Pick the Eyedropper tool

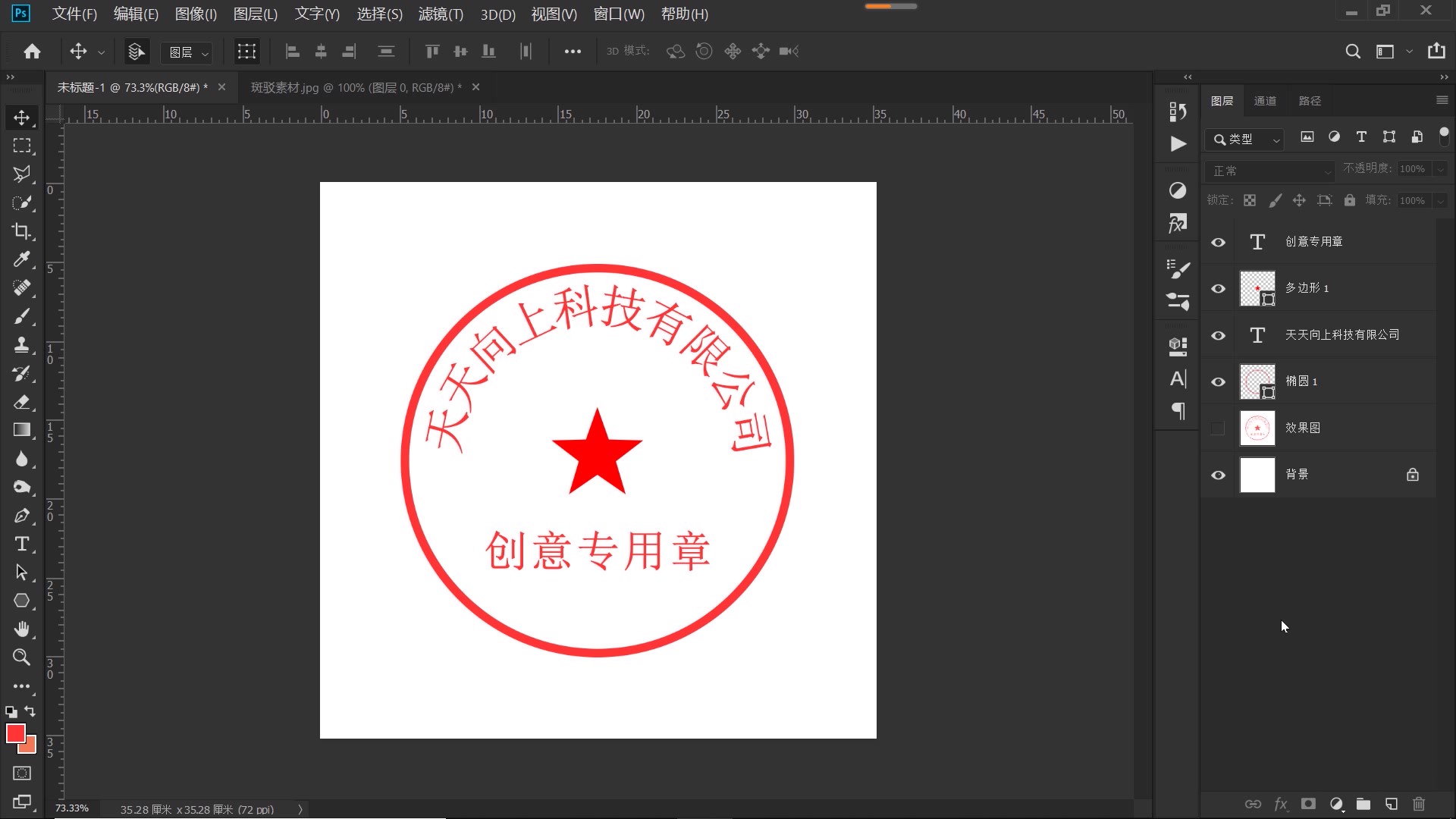(22, 260)
